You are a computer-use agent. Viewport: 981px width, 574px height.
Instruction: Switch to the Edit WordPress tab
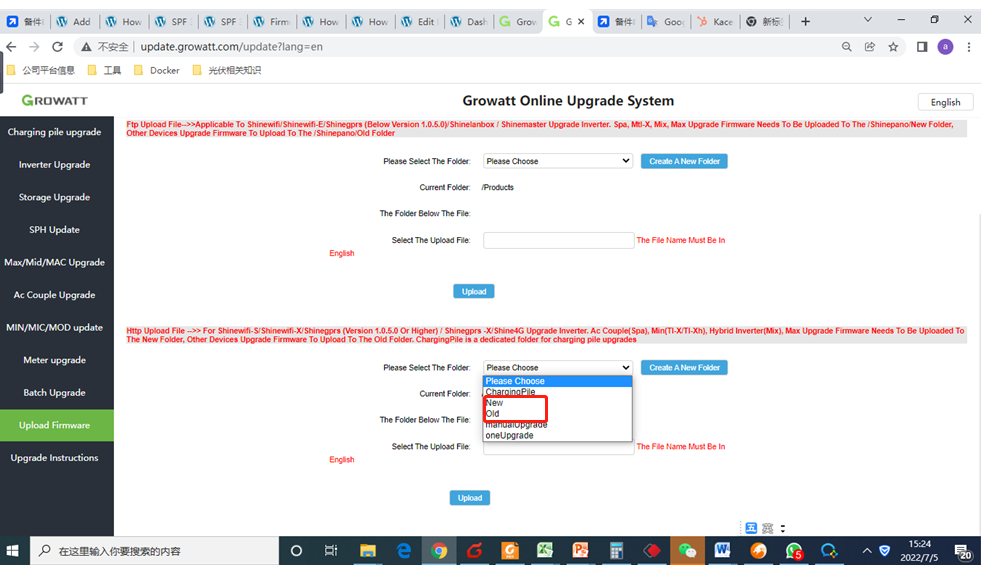tap(419, 21)
